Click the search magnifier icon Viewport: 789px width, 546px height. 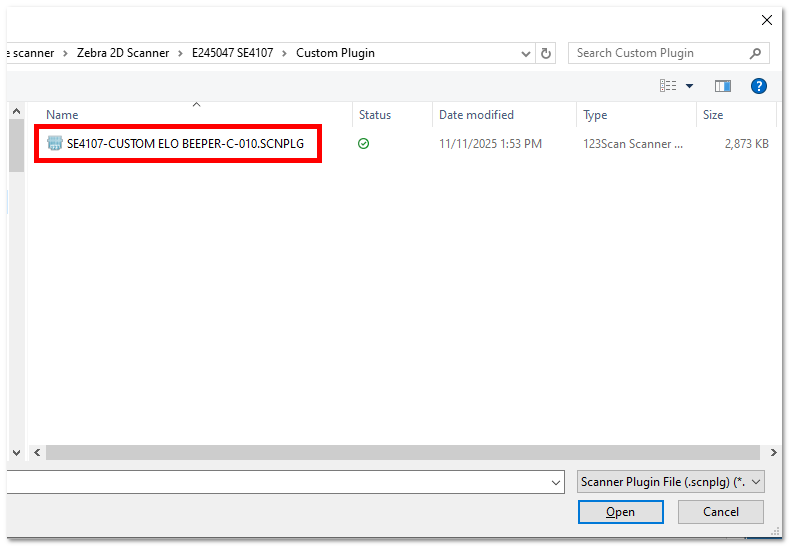coord(755,53)
